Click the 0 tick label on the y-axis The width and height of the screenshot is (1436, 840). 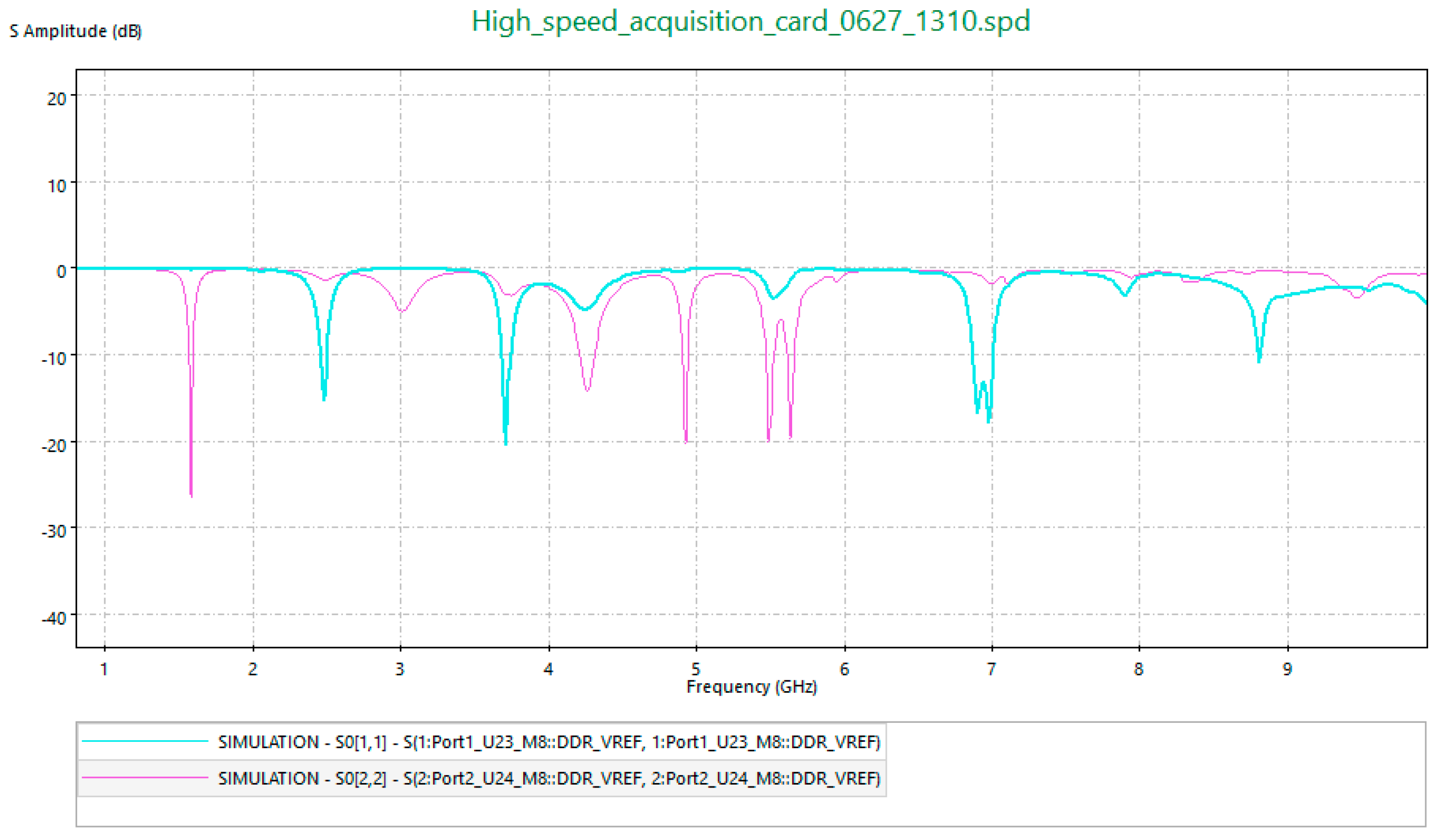point(61,271)
